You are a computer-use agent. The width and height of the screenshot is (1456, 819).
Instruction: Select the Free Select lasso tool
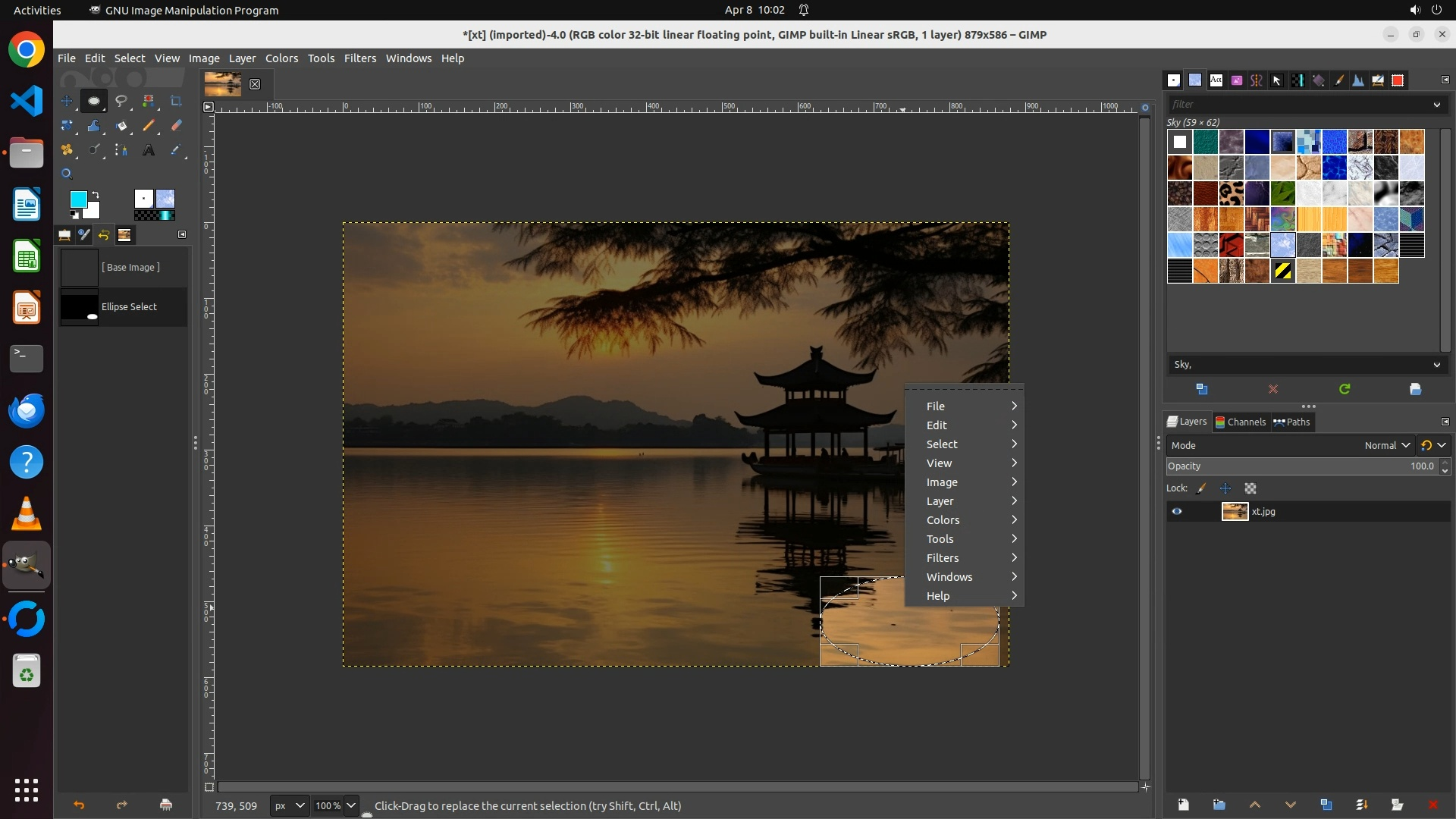(121, 101)
